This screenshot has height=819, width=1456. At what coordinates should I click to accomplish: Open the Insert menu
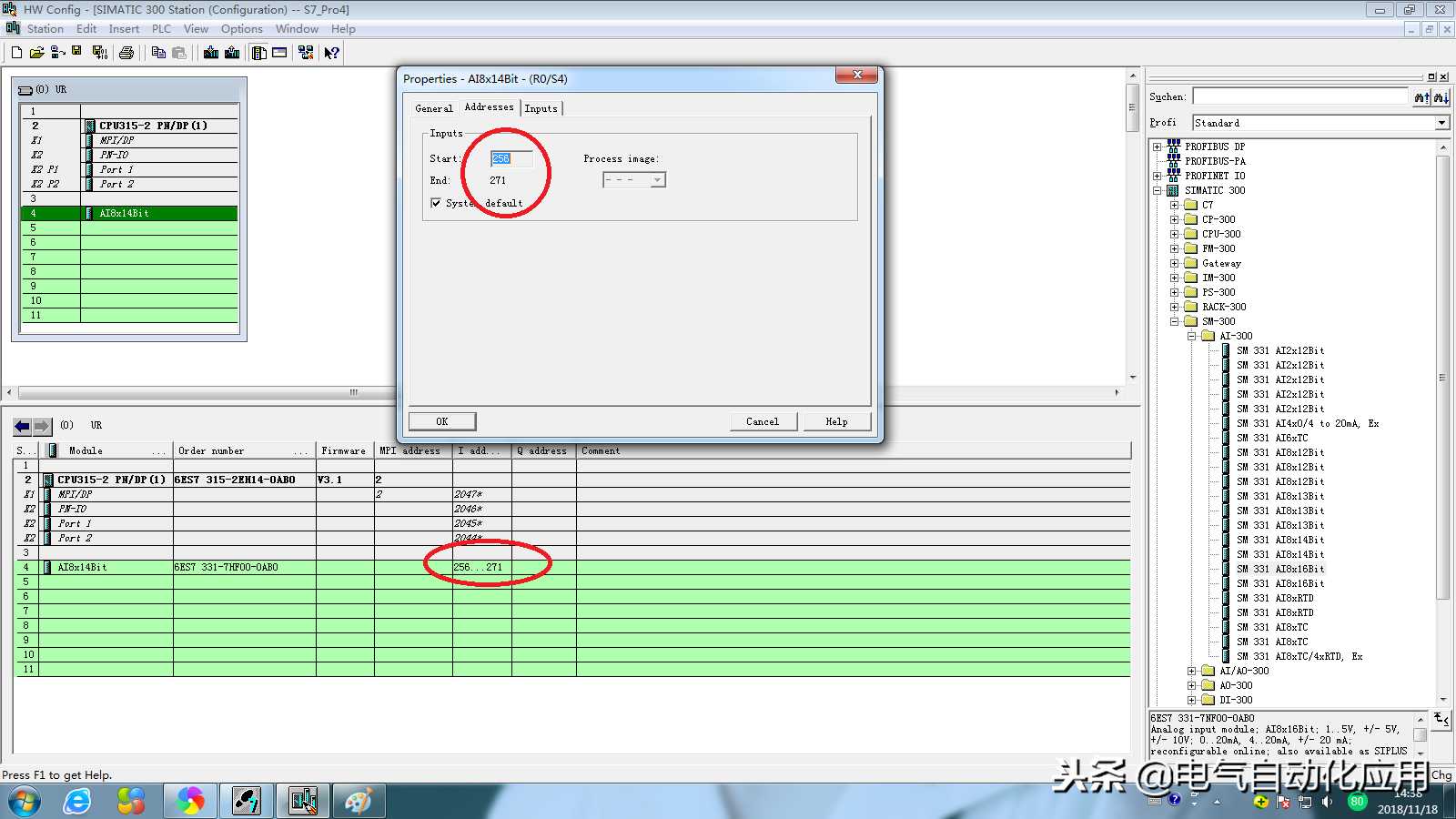click(x=124, y=29)
